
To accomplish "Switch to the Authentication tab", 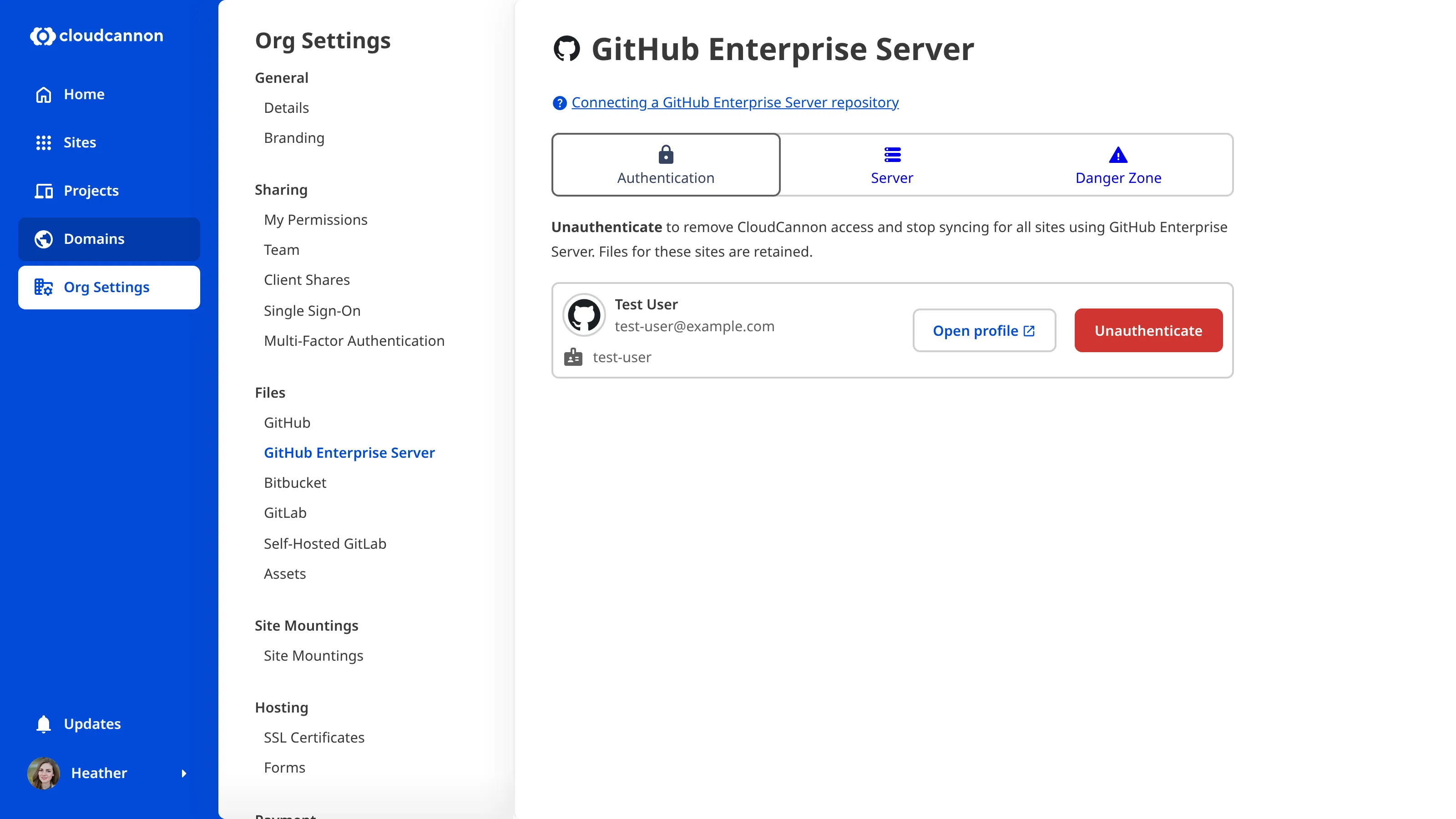I will coord(665,164).
